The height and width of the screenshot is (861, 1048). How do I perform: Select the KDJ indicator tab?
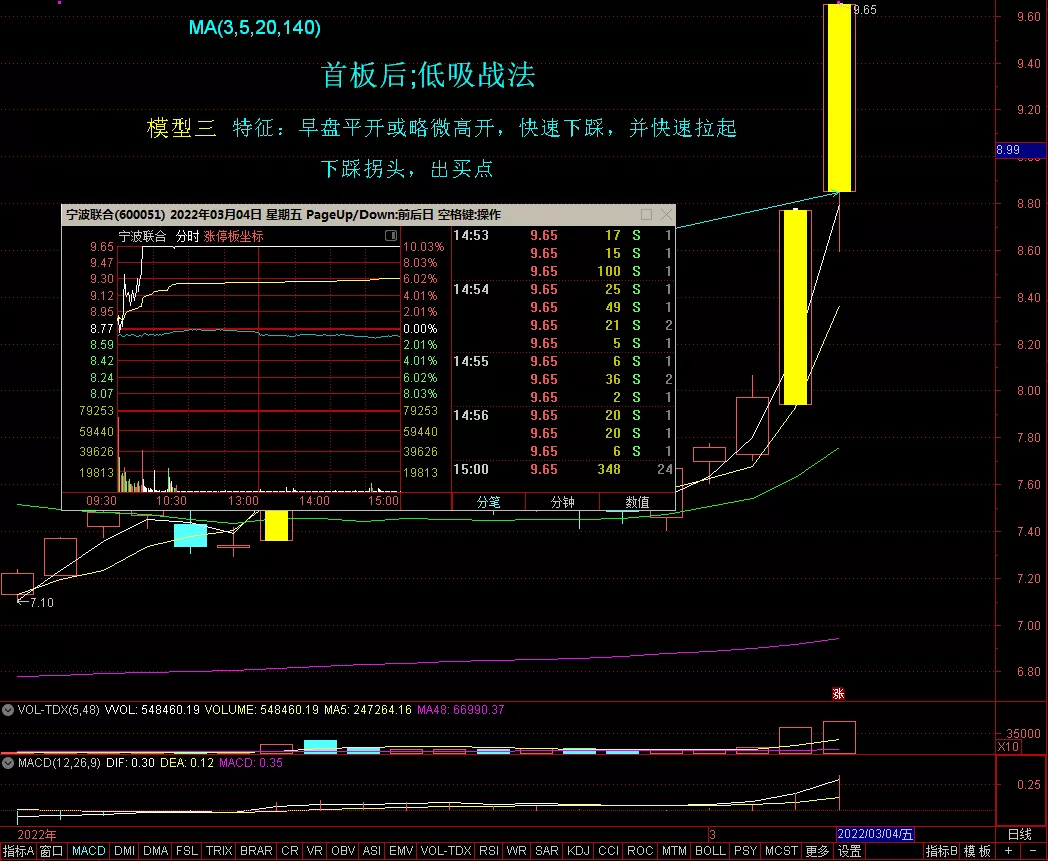click(x=577, y=851)
